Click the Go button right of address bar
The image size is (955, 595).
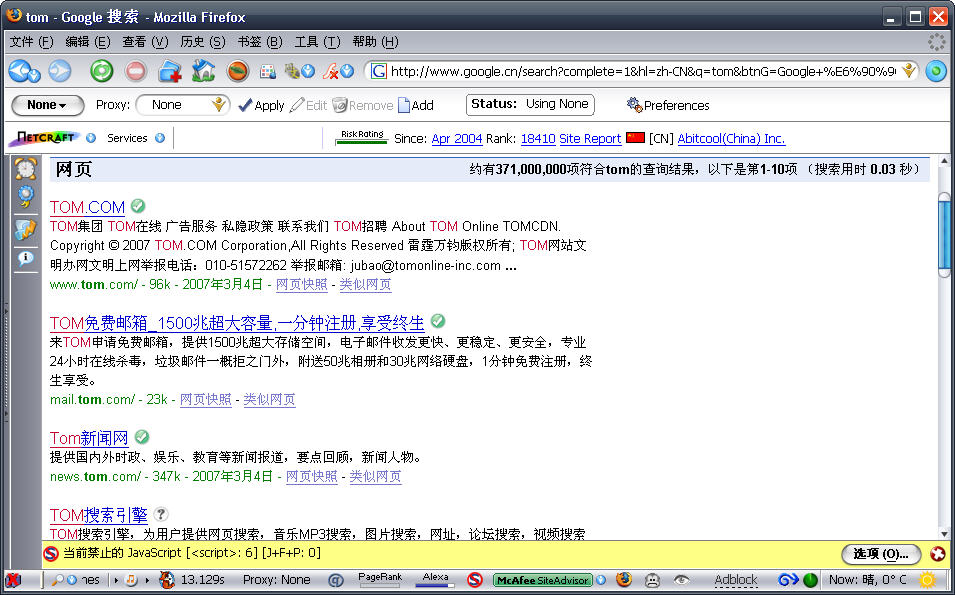pos(936,71)
